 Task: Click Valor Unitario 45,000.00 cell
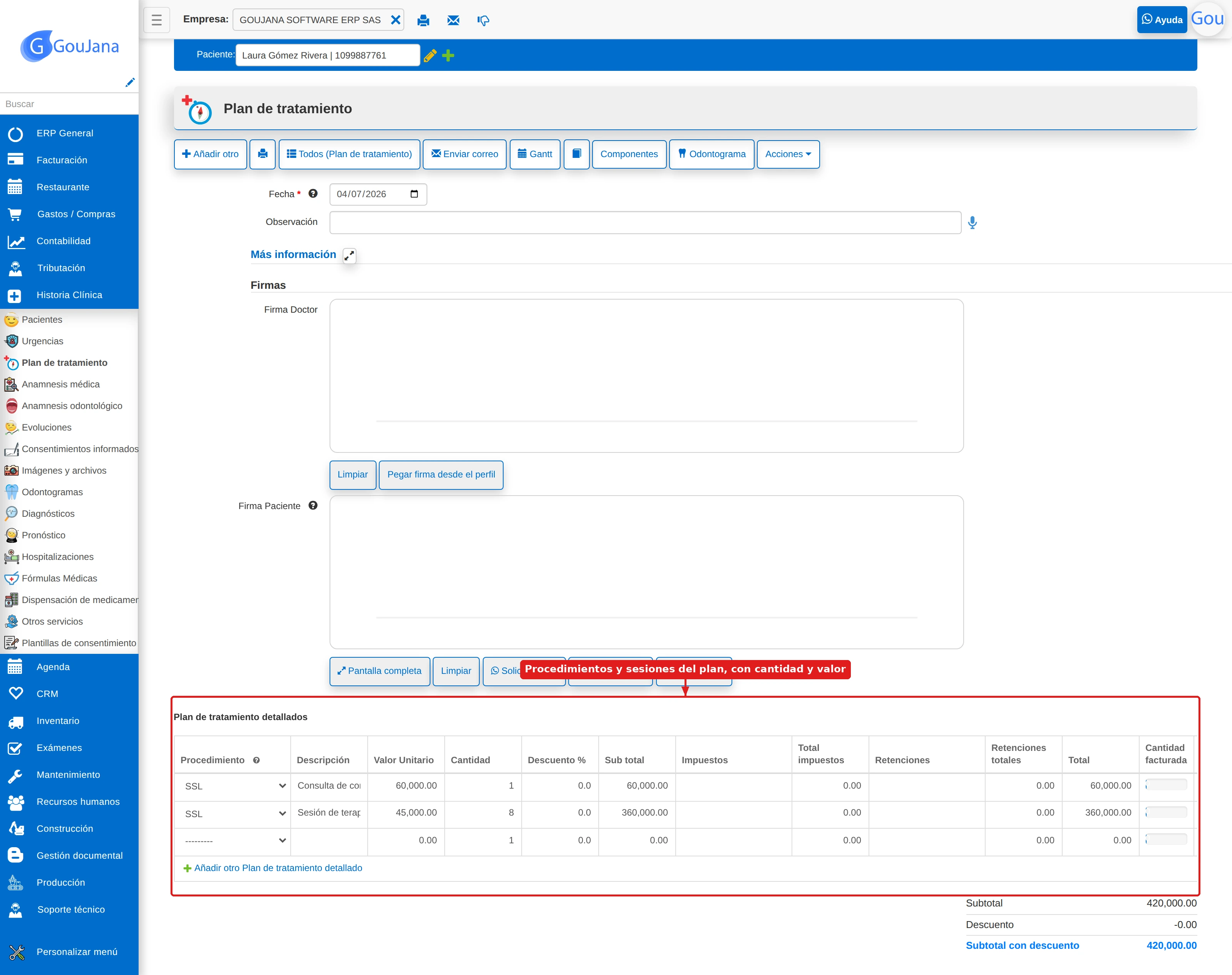click(406, 812)
